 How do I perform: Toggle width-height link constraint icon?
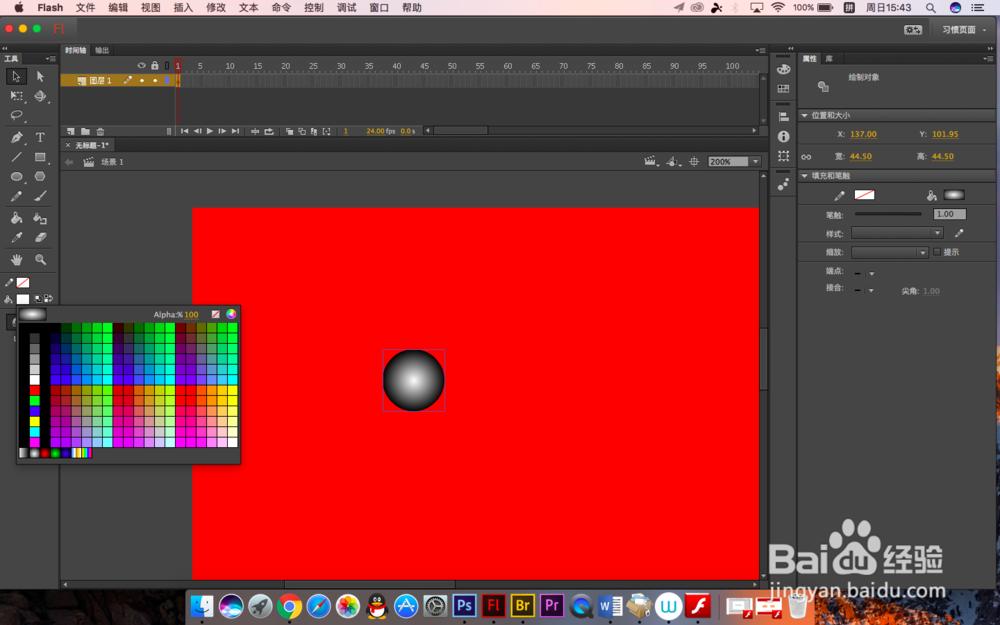tap(807, 157)
